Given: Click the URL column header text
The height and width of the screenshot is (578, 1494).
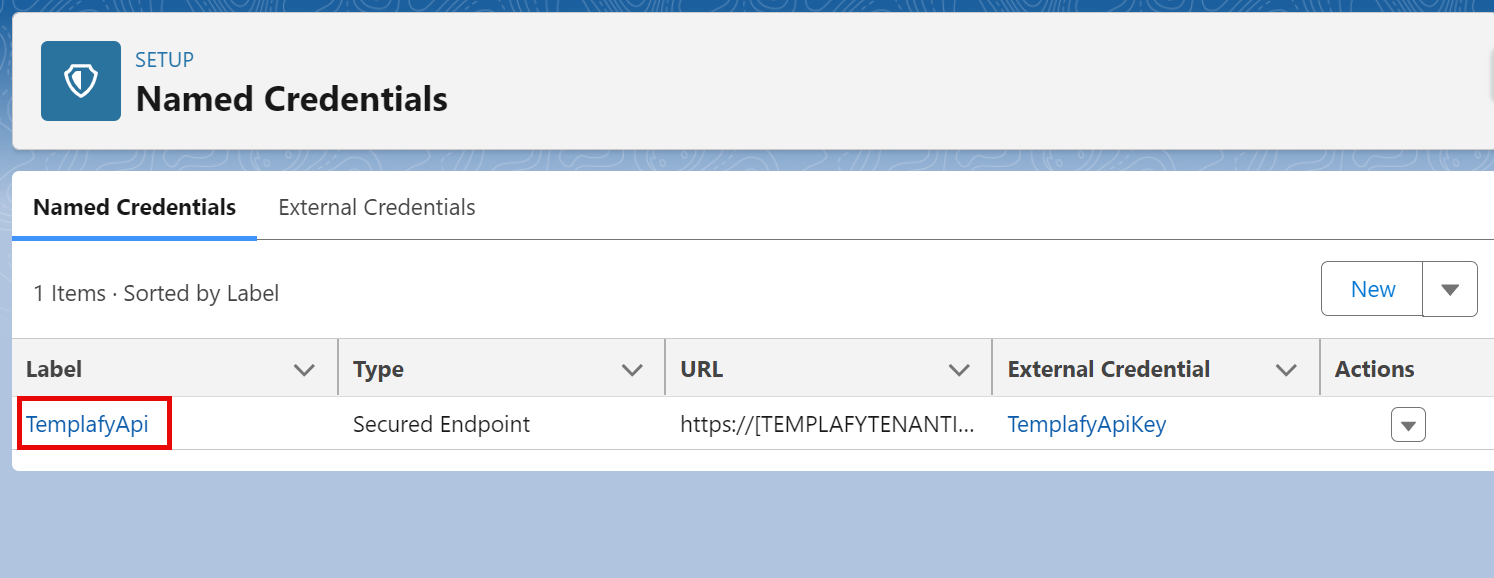Looking at the screenshot, I should coord(701,369).
